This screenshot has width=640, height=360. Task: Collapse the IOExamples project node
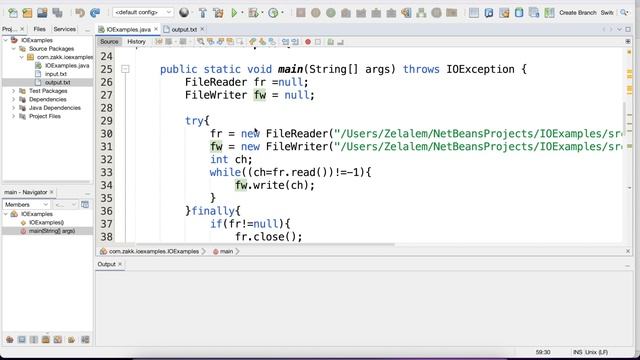coord(6,40)
